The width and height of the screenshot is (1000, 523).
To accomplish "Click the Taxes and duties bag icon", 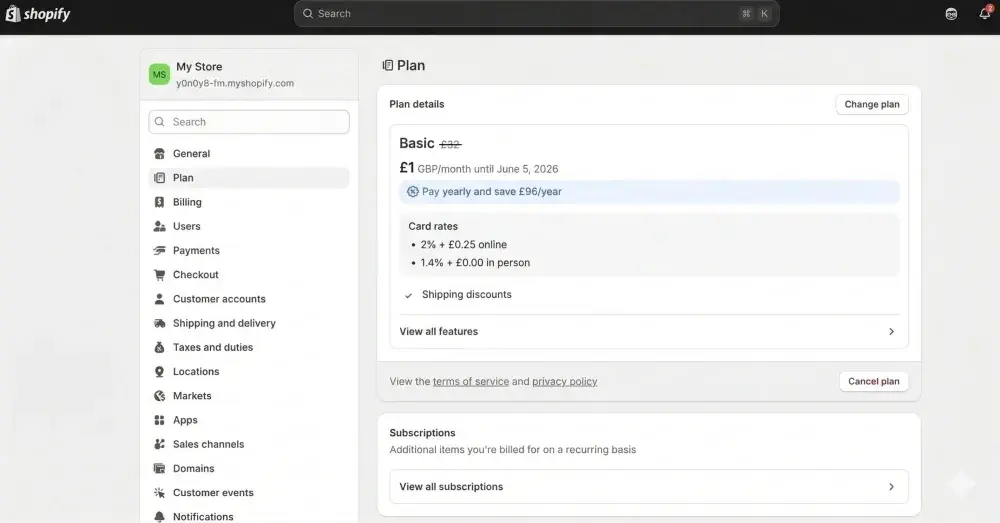I will (159, 348).
